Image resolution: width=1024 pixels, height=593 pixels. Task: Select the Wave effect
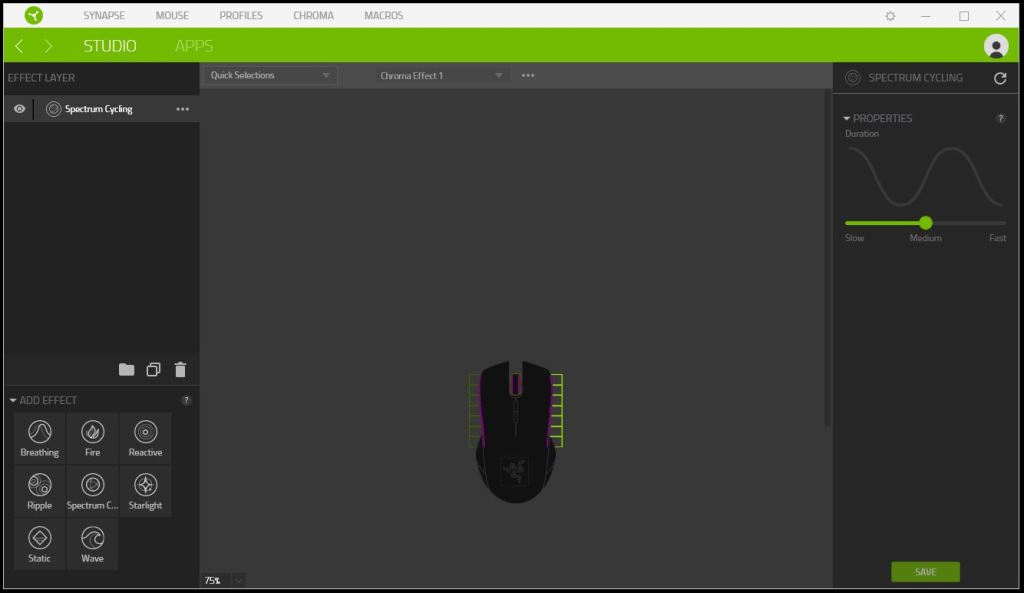pos(93,543)
